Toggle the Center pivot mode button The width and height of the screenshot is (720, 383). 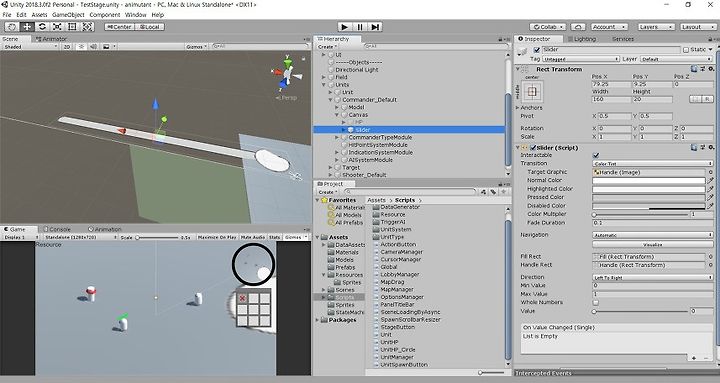tap(120, 27)
